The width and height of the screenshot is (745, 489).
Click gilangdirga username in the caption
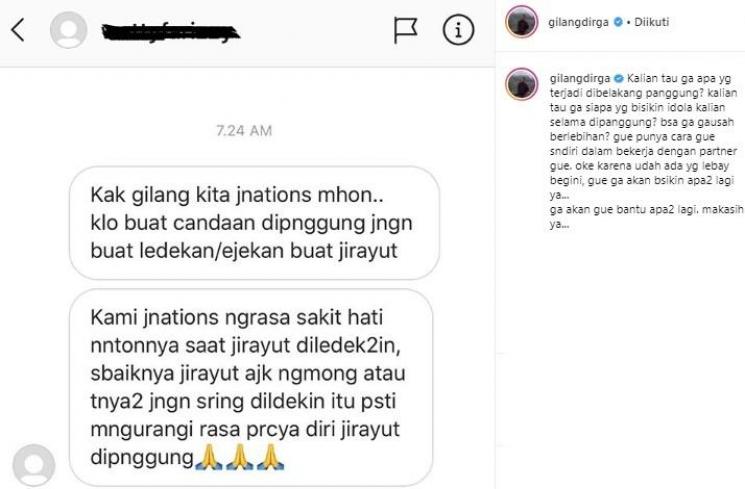tap(580, 78)
